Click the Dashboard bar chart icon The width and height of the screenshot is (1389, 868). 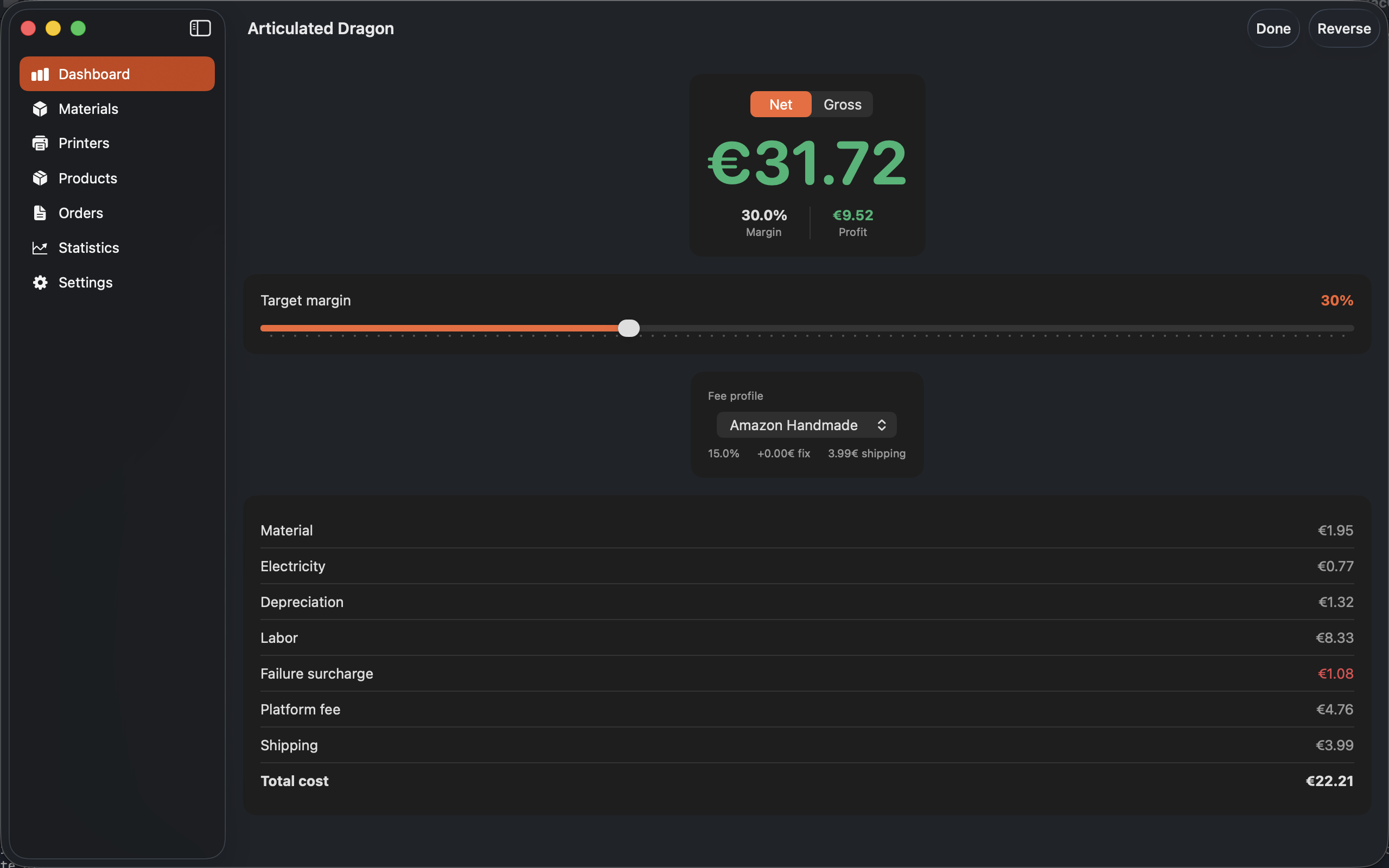point(40,74)
